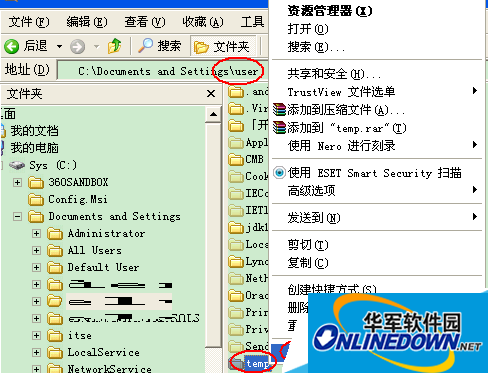Click the Documents and Settings folder icon
The height and width of the screenshot is (373, 488).
tap(36, 217)
